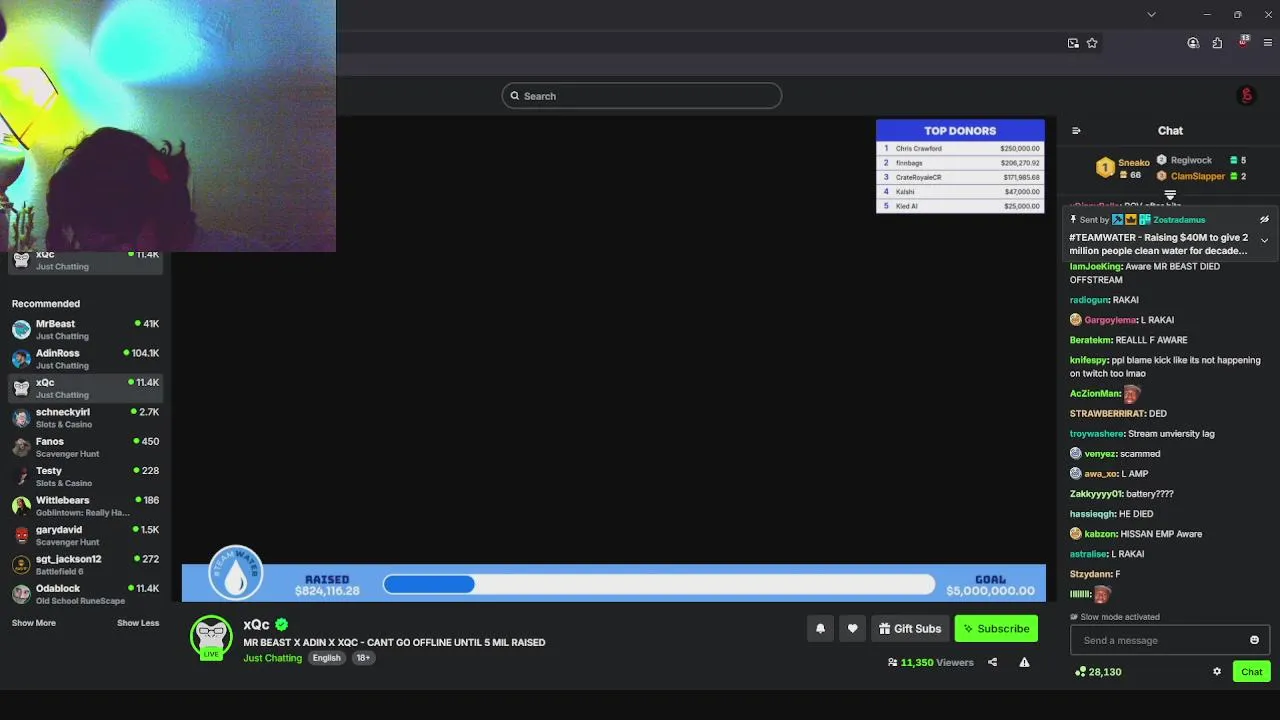The image size is (1280, 720).
Task: Click the fundraiser progress bar
Action: [659, 584]
